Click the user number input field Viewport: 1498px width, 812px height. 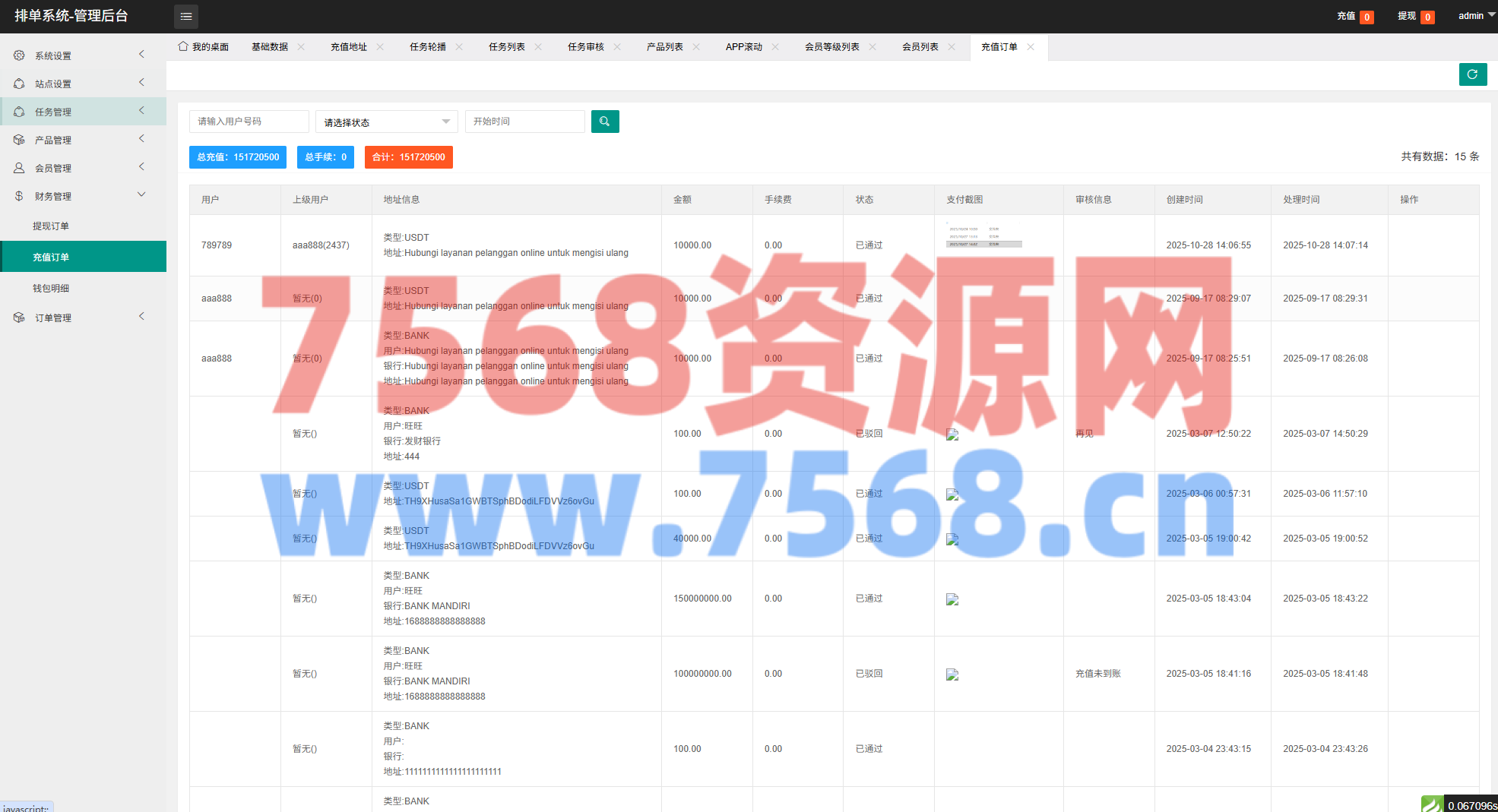coord(249,122)
